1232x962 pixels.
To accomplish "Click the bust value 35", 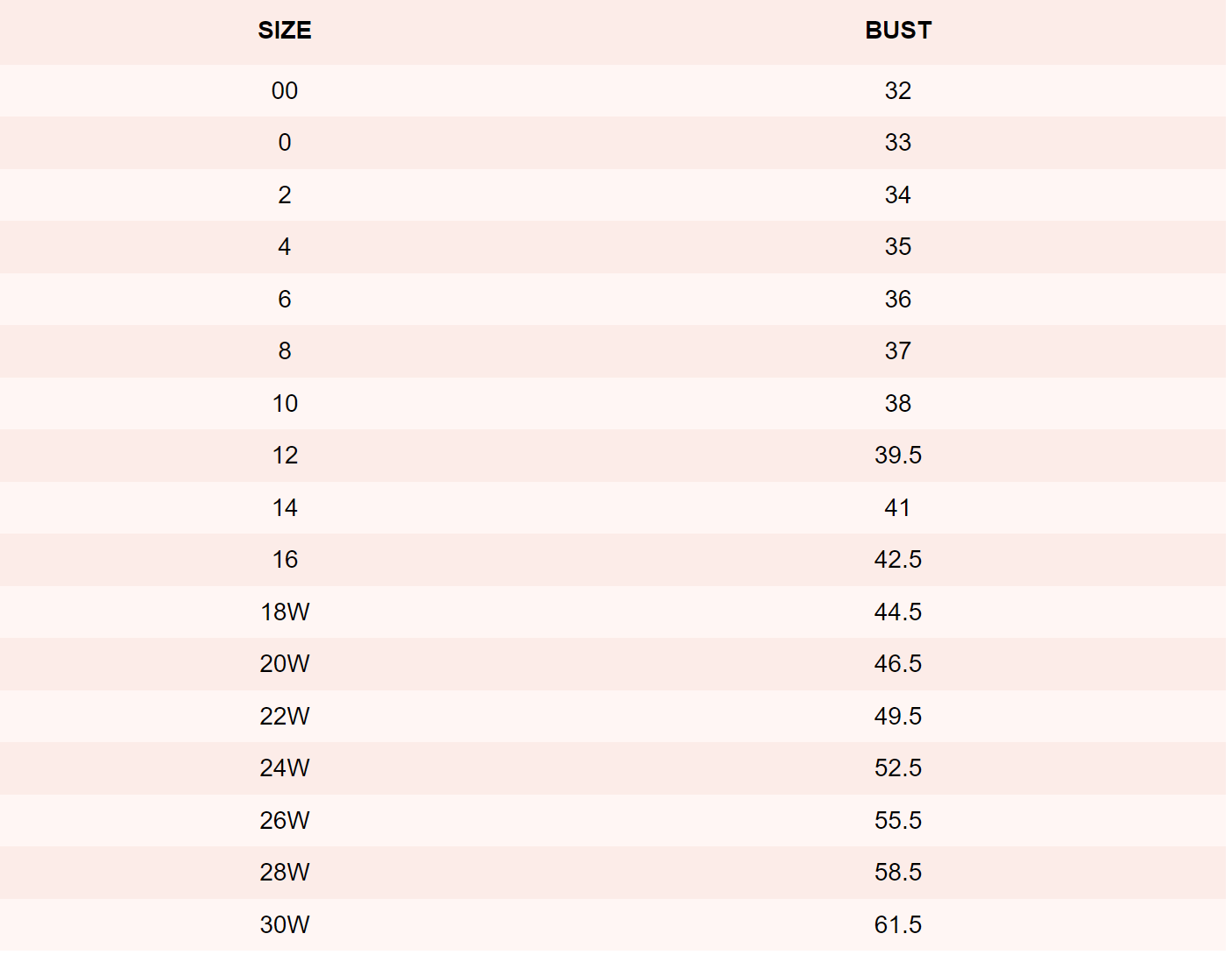I will coord(898,247).
